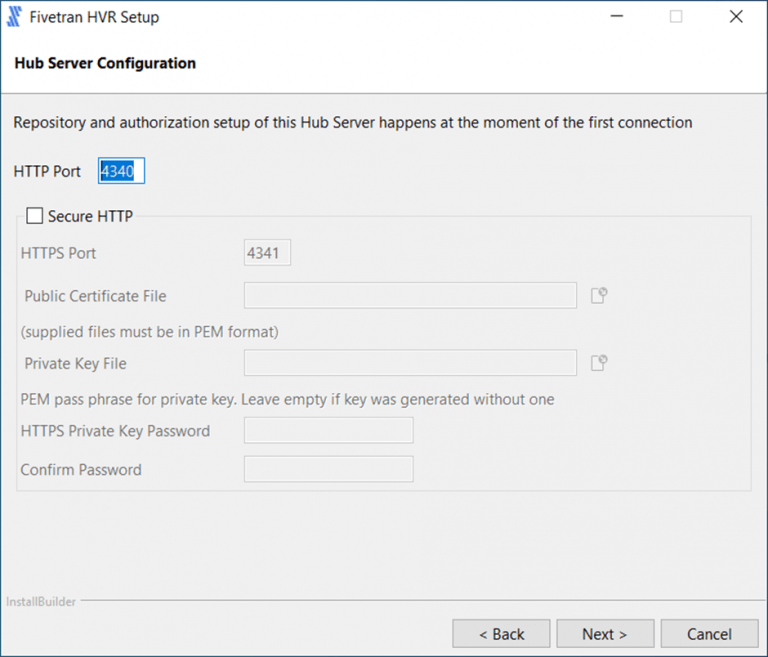The image size is (768, 657).
Task: Browse for the Public Certificate File
Action: 599,295
